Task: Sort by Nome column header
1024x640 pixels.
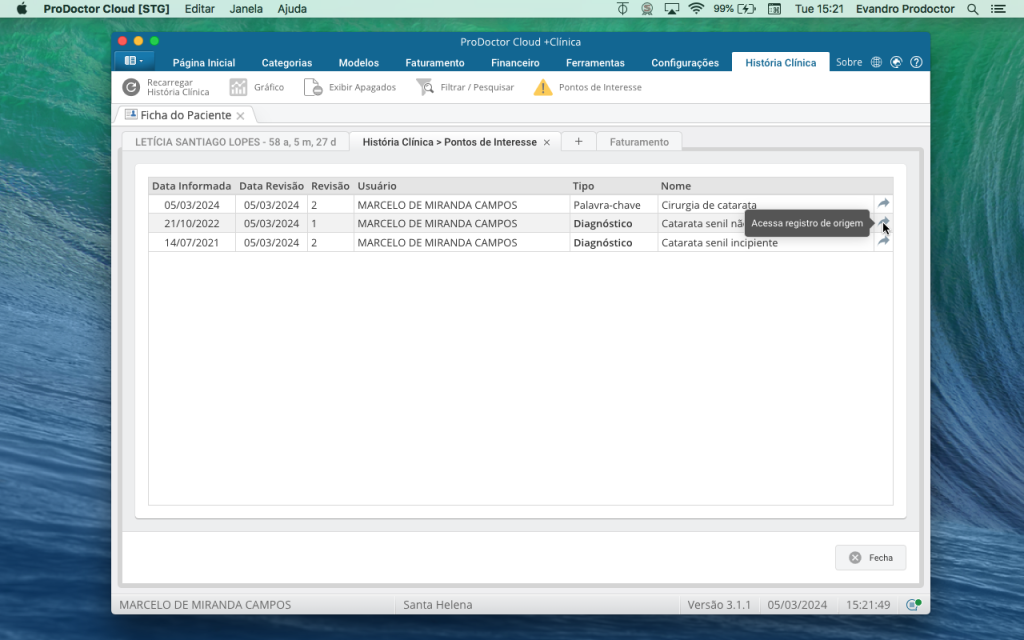Action: coord(765,186)
